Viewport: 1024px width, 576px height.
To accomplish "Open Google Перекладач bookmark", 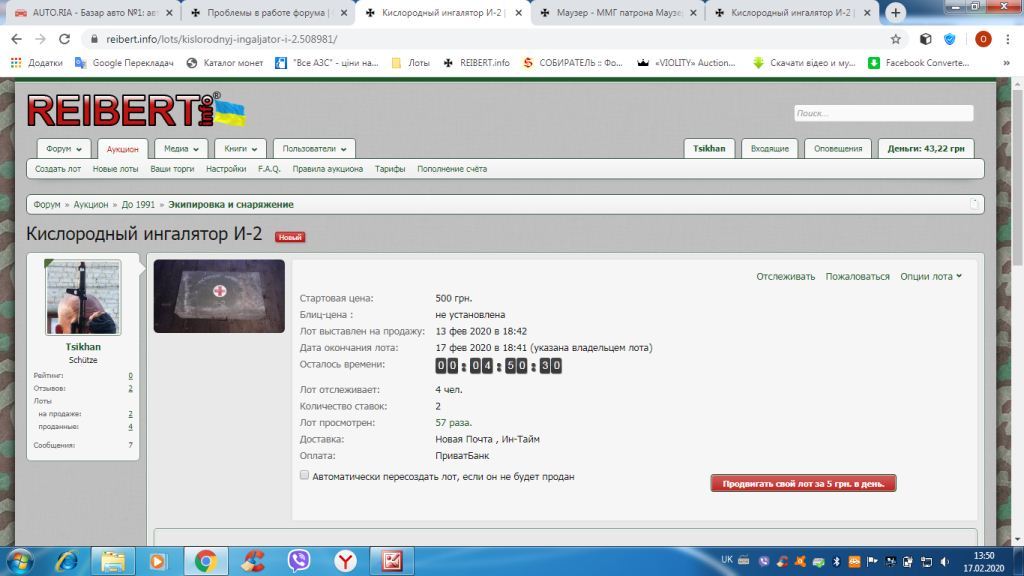I will [124, 63].
